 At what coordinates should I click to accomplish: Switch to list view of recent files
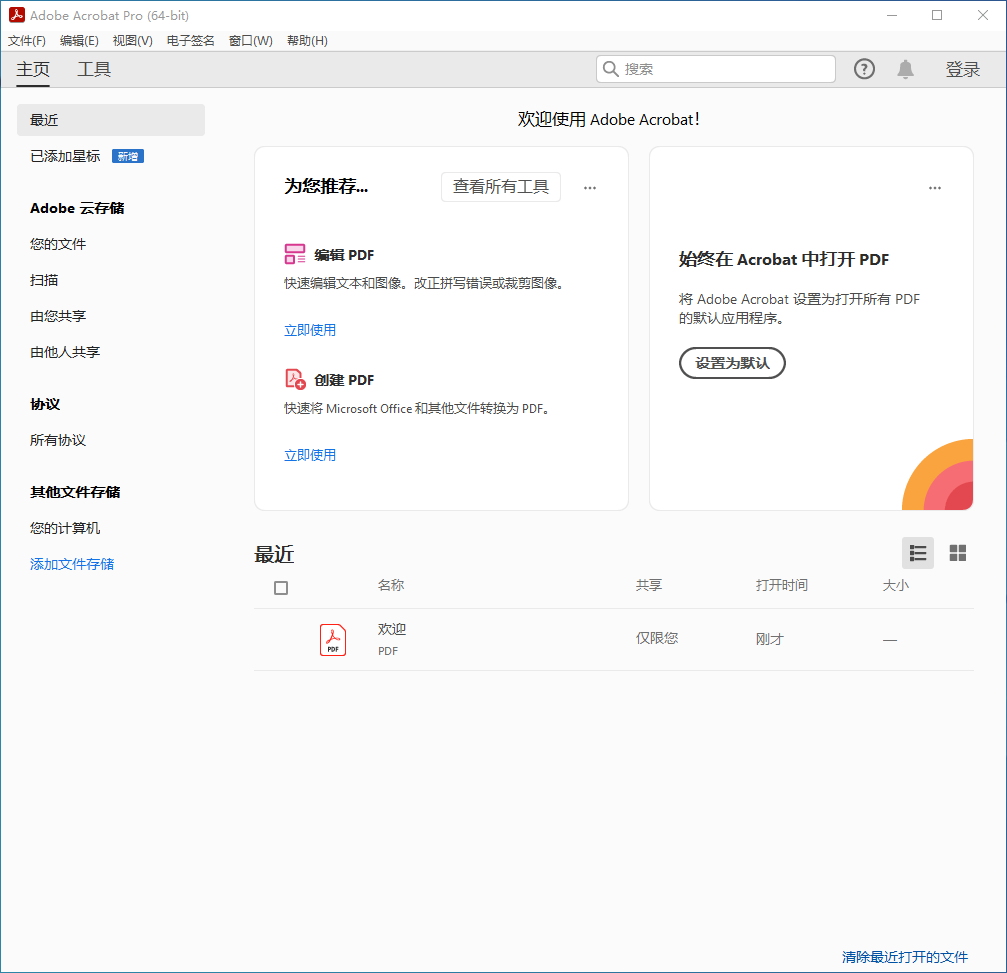coord(917,553)
